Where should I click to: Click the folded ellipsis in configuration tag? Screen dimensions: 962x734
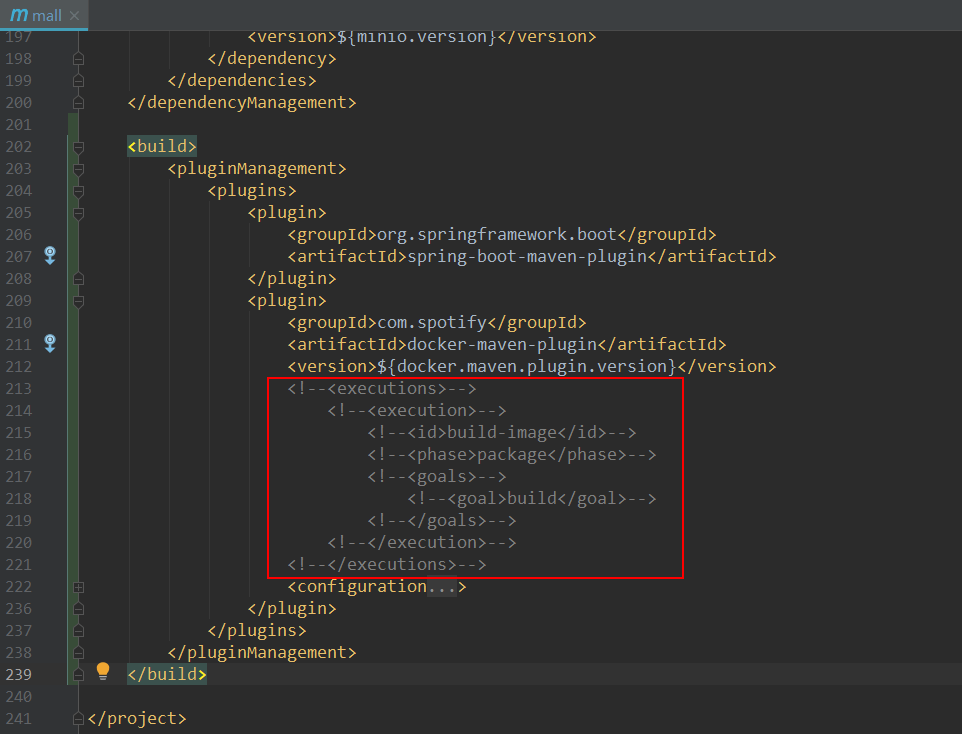[442, 587]
